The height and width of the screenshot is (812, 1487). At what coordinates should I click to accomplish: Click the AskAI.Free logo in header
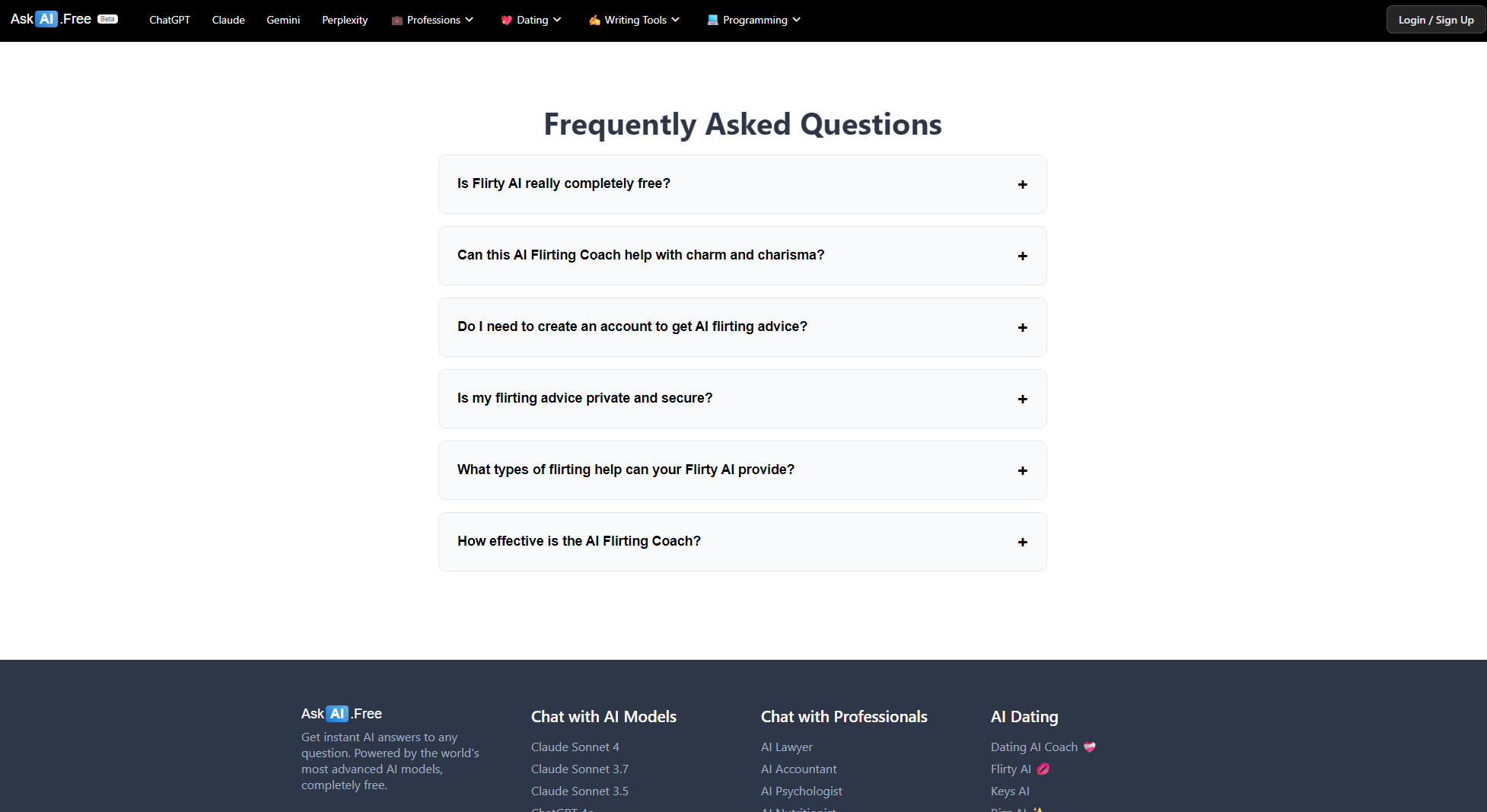click(x=51, y=19)
